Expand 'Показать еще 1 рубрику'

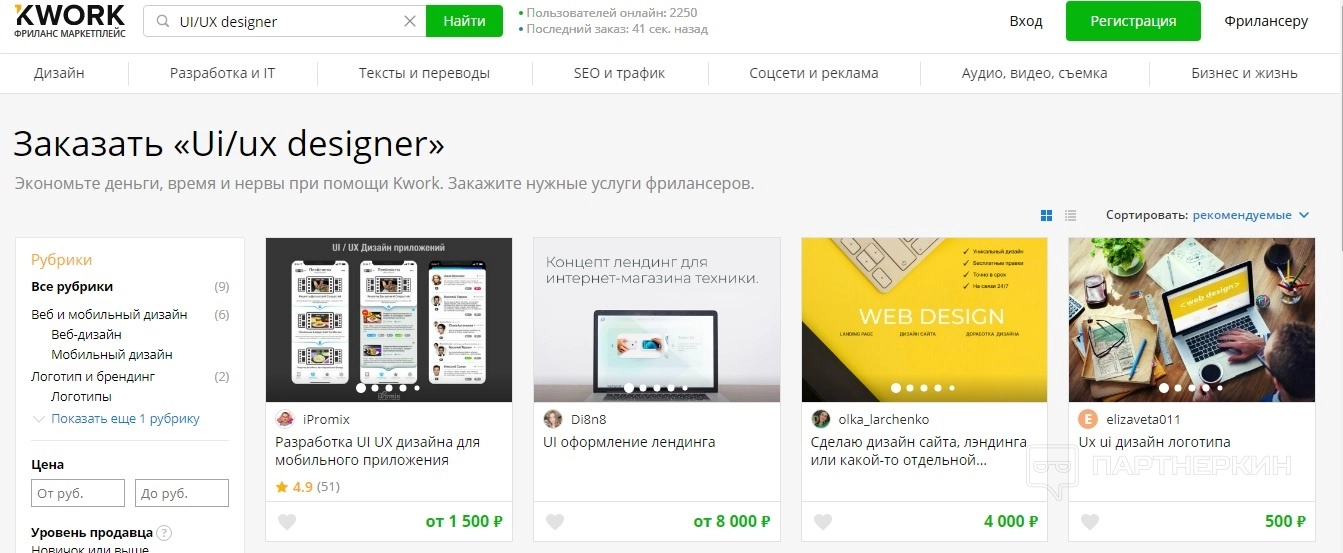pos(125,419)
